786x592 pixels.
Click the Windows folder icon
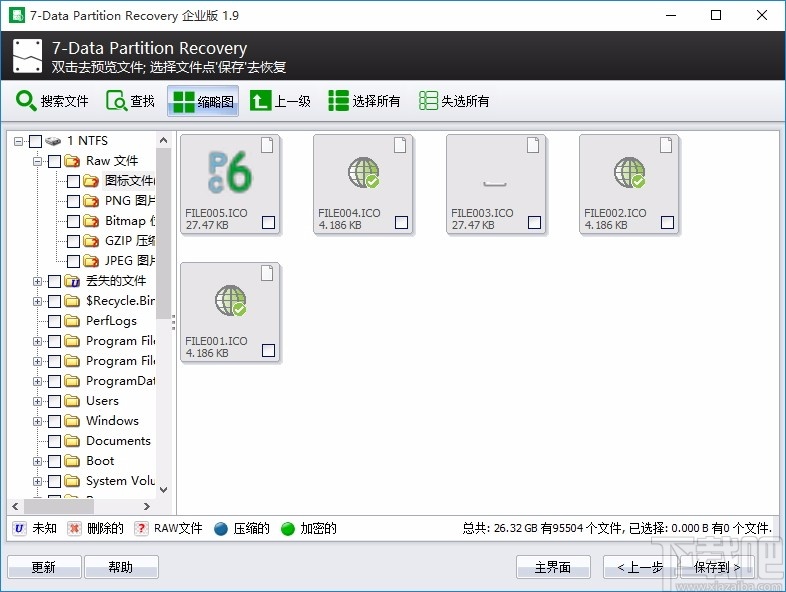click(x=73, y=421)
